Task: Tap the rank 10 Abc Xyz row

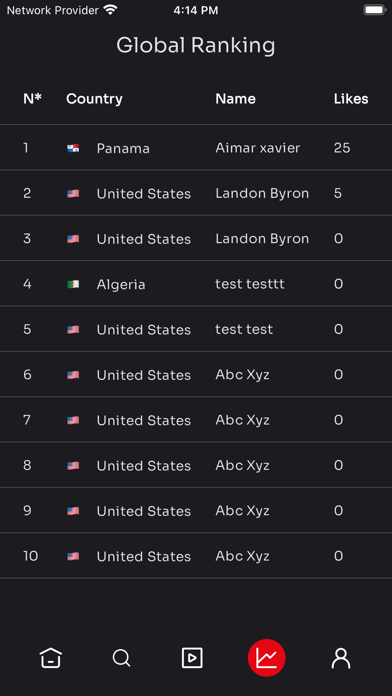Action: tap(196, 556)
